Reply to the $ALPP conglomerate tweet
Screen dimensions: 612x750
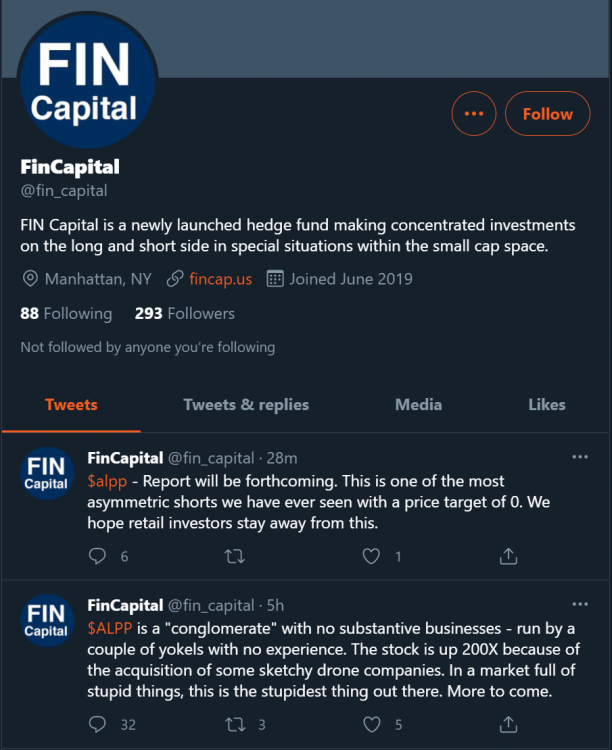click(x=97, y=724)
